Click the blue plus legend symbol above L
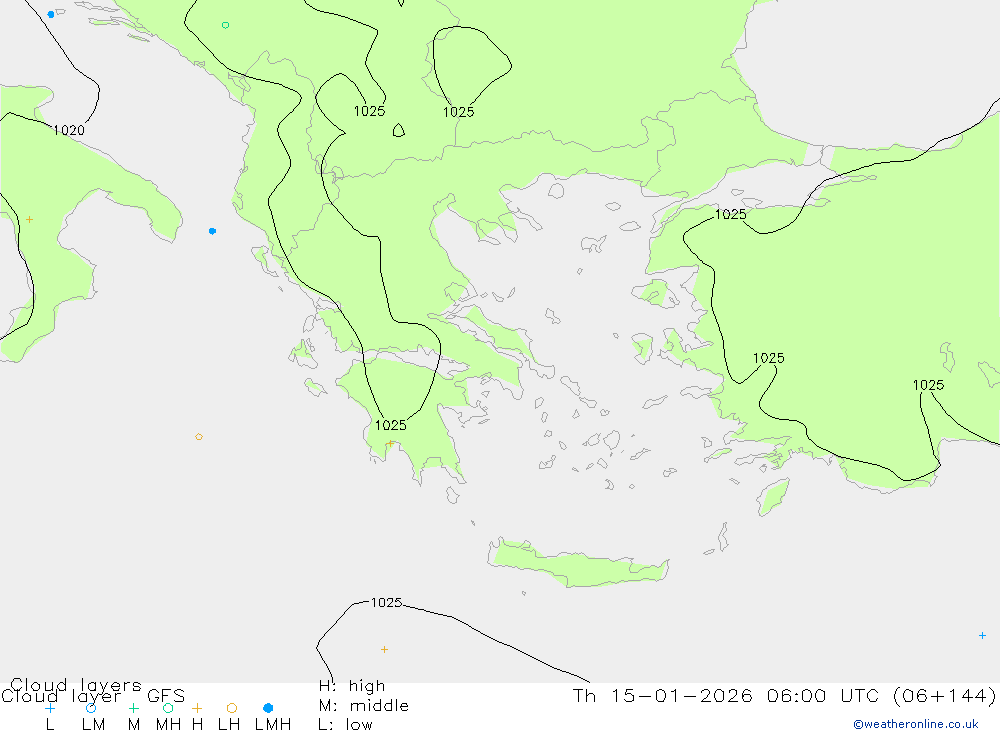 [50, 708]
